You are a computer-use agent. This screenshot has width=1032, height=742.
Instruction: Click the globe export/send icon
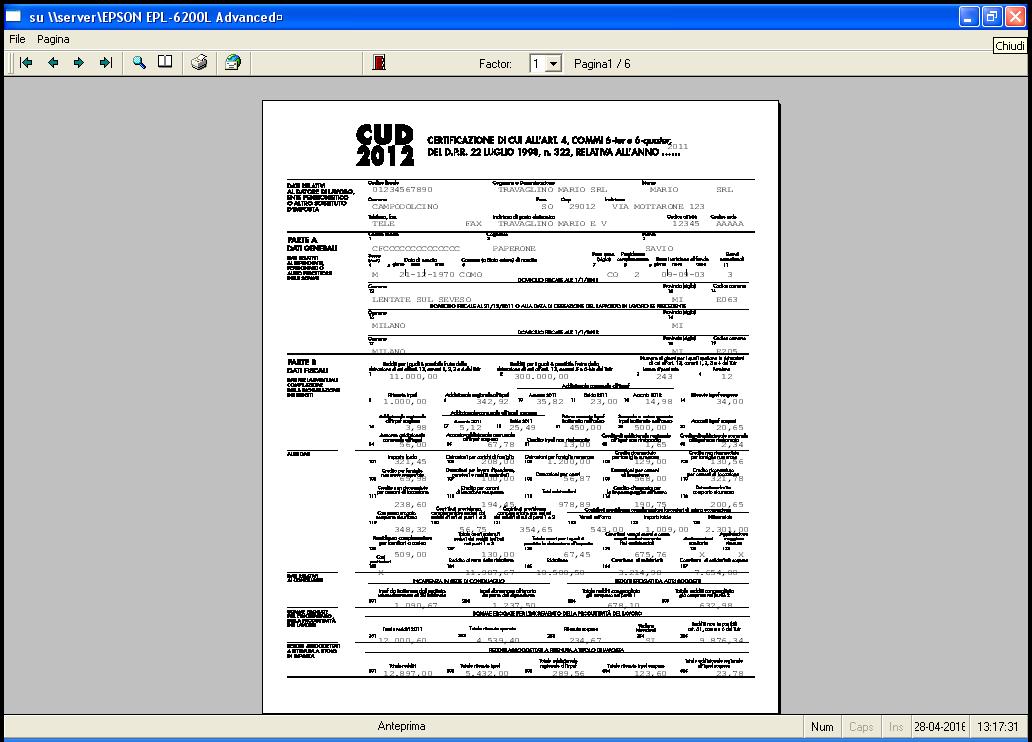[x=233, y=63]
